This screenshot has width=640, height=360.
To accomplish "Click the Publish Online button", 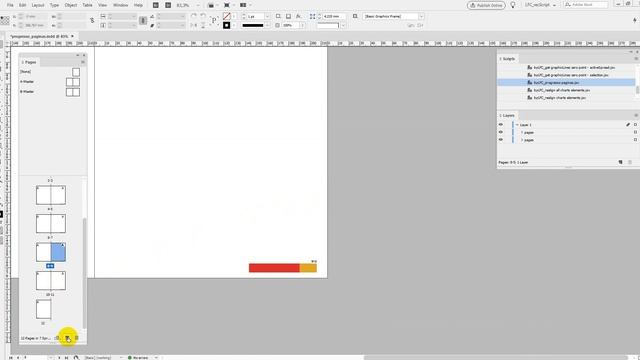I will point(486,5).
